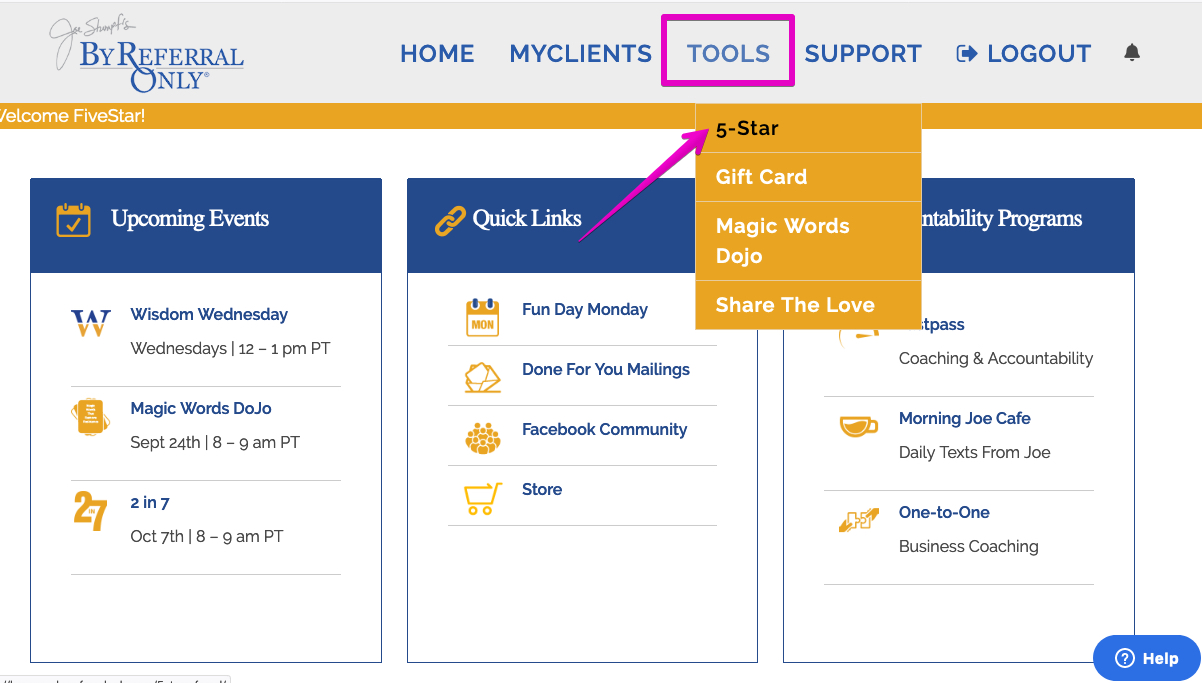Click the Done For You Mailings envelope icon
The width and height of the screenshot is (1202, 683).
click(x=483, y=377)
